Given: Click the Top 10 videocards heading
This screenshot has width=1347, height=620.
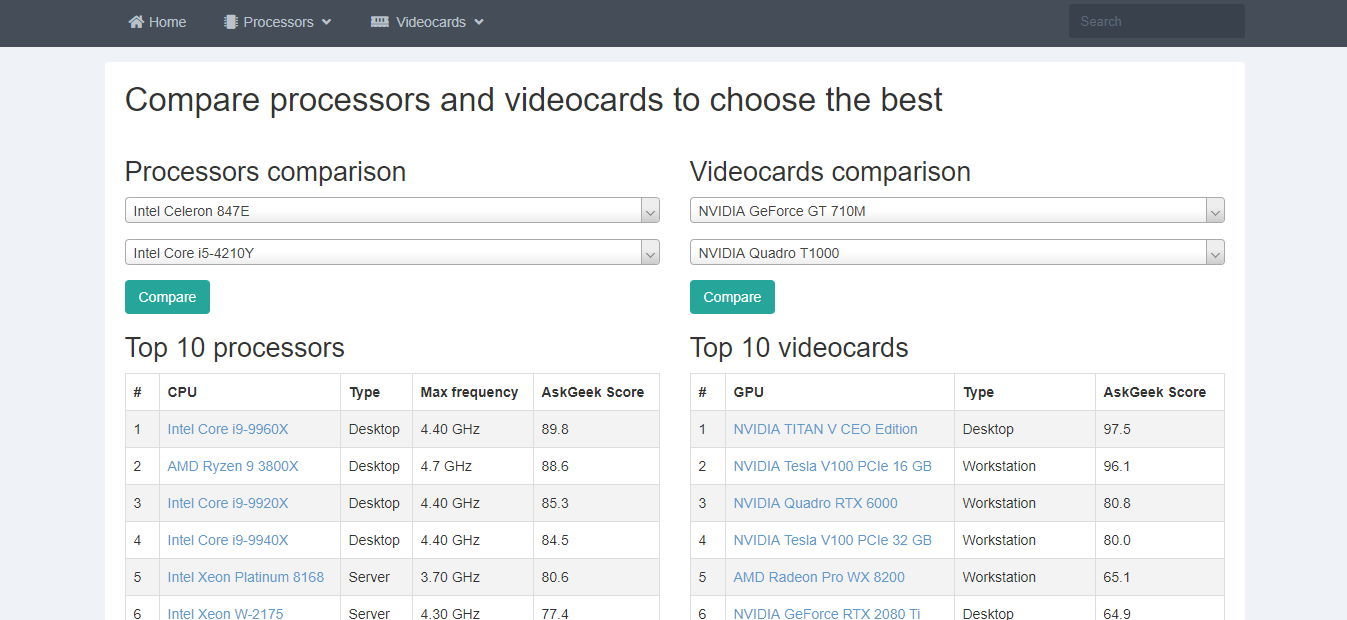Looking at the screenshot, I should click(x=799, y=348).
